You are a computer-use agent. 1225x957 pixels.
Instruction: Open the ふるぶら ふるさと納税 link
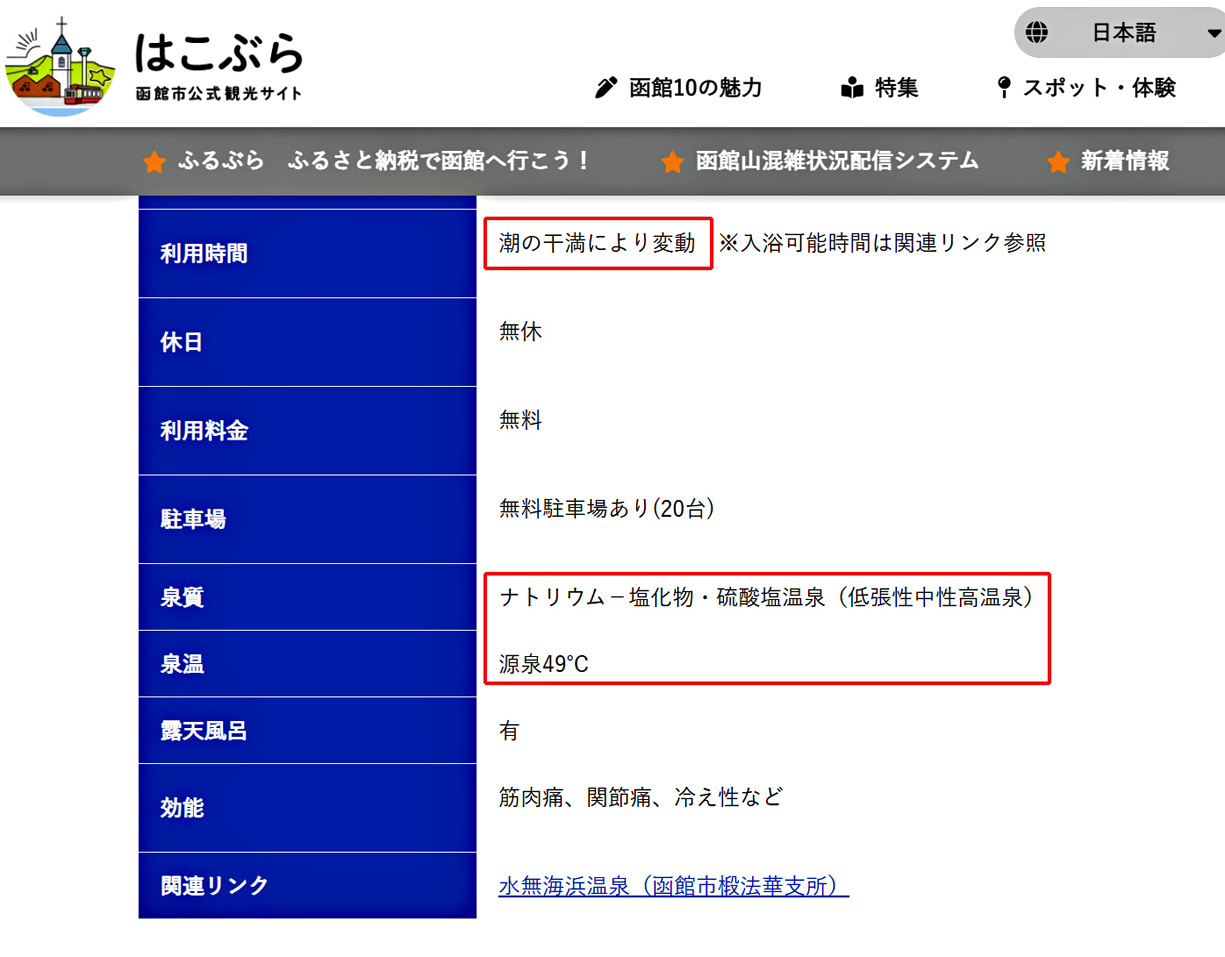tap(384, 161)
